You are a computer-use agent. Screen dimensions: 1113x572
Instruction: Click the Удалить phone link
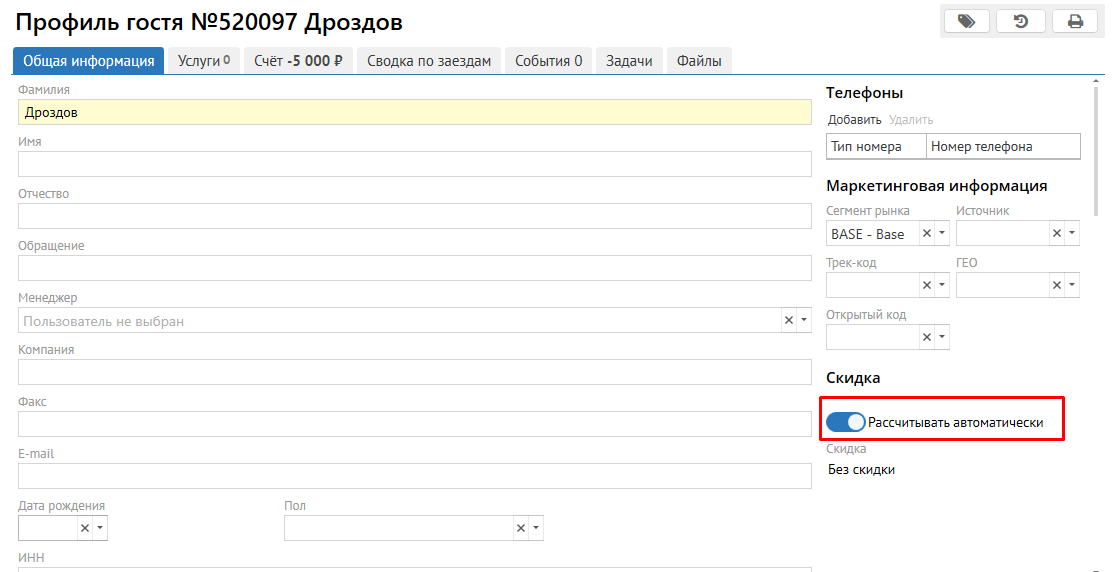pos(911,120)
